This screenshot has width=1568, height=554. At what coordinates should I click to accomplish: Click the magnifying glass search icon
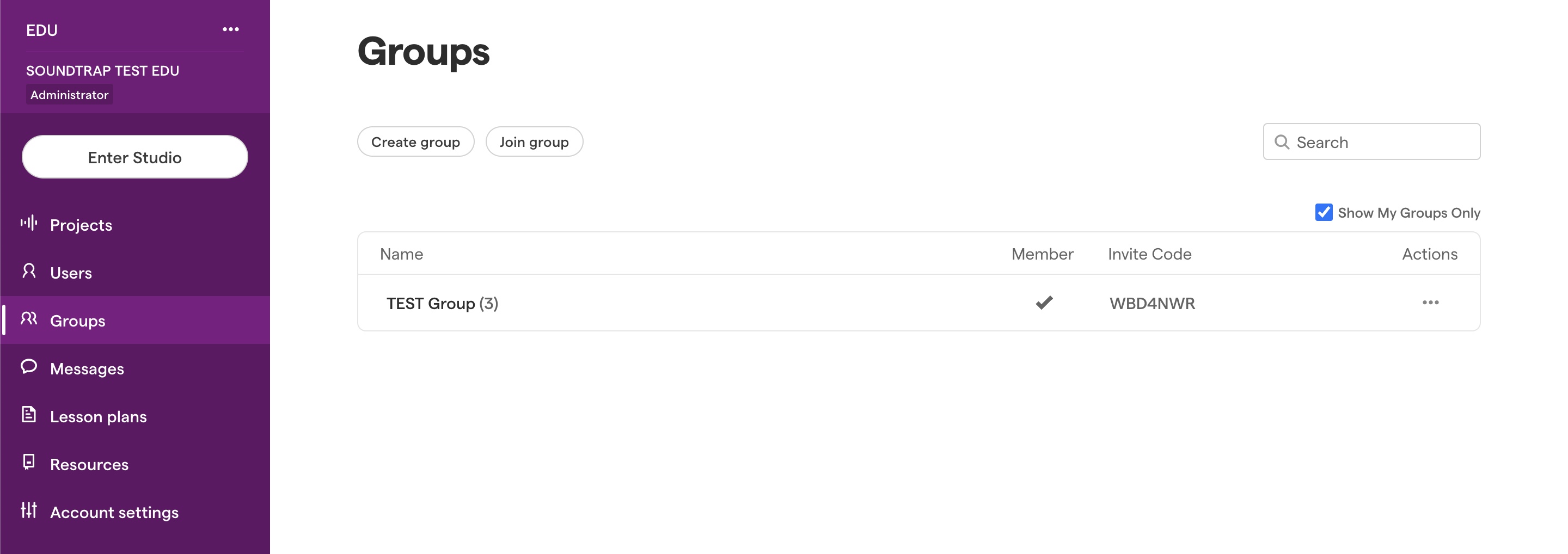(1283, 141)
